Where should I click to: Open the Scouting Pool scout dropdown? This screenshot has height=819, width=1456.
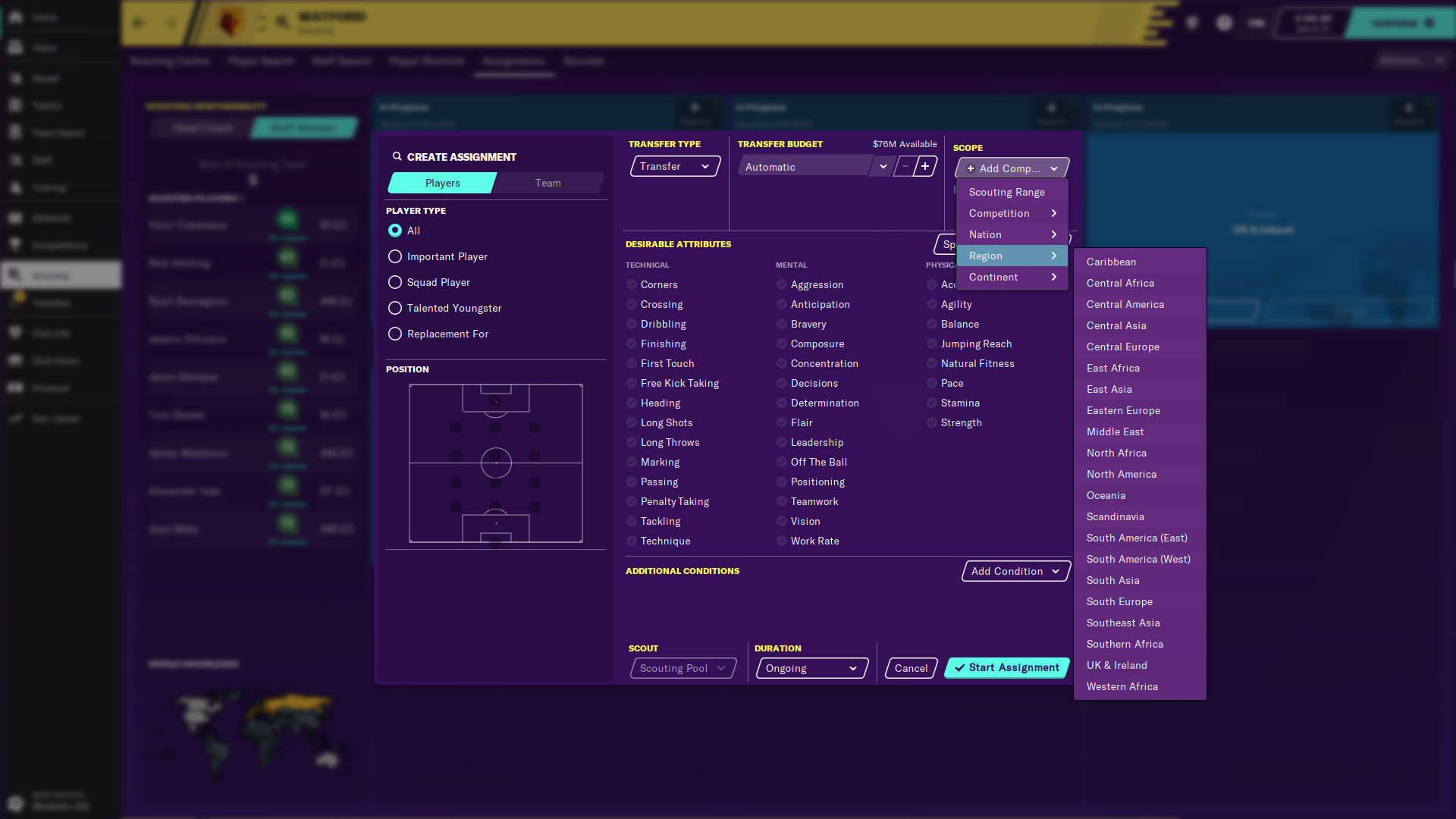tap(682, 668)
